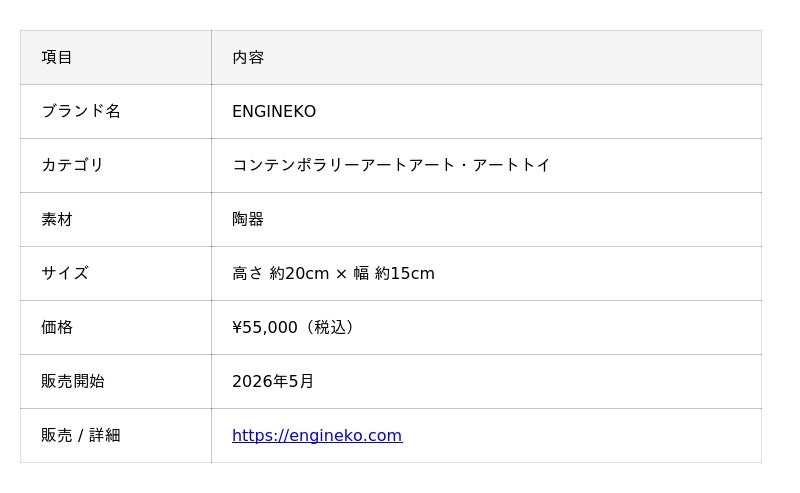This screenshot has width=800, height=493.
Task: Click the アートトイ text in category row
Action: (511, 165)
